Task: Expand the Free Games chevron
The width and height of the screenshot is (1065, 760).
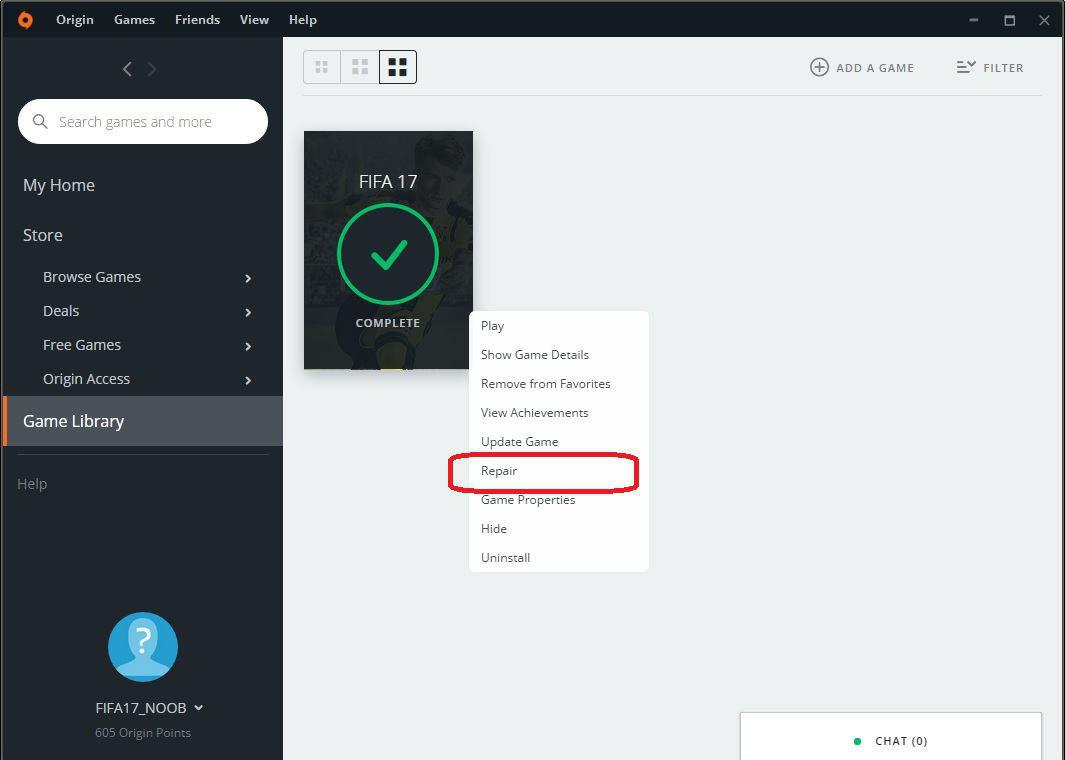Action: (248, 346)
